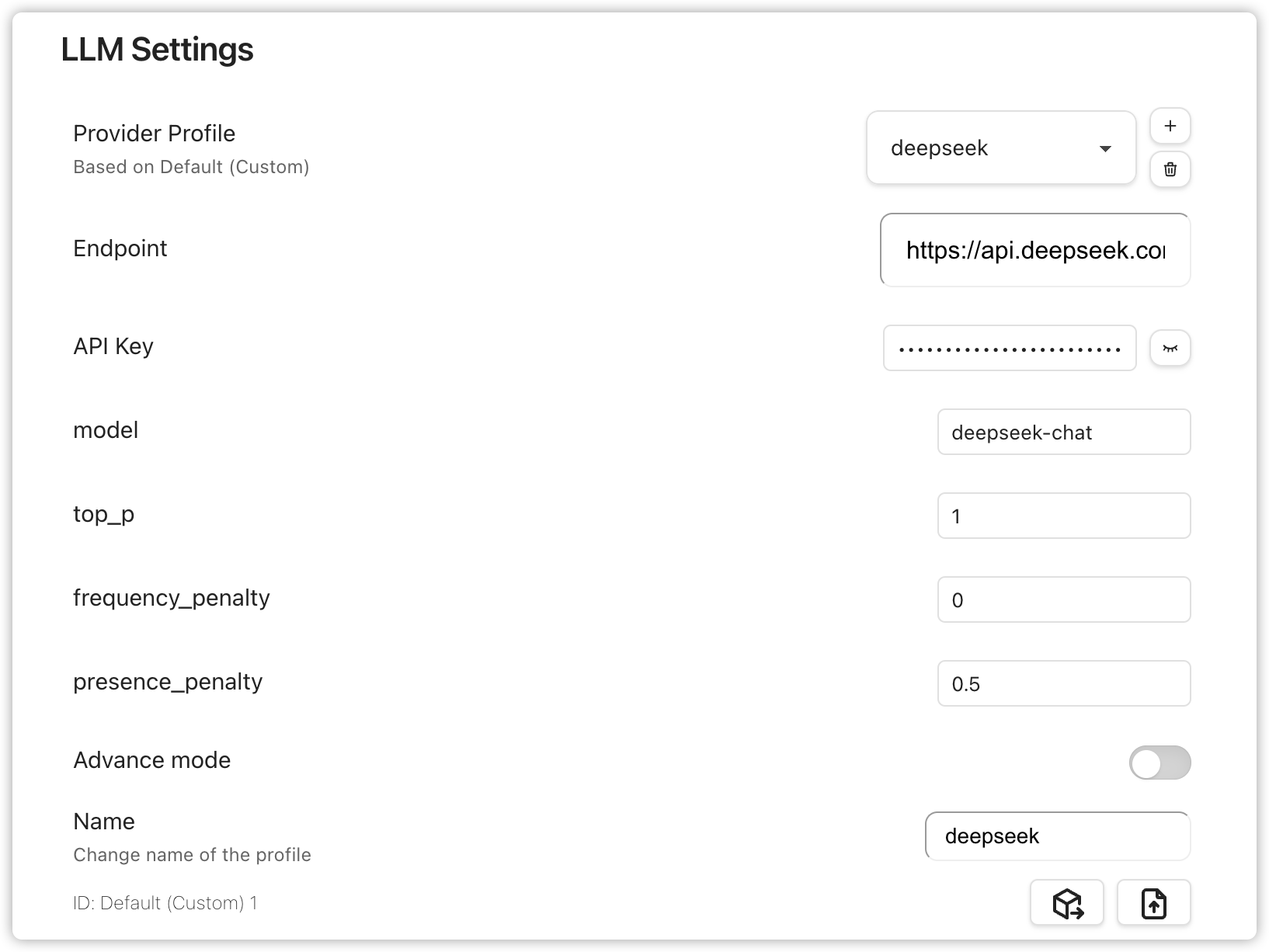
Task: Click the LLM Settings heading
Action: tap(157, 50)
